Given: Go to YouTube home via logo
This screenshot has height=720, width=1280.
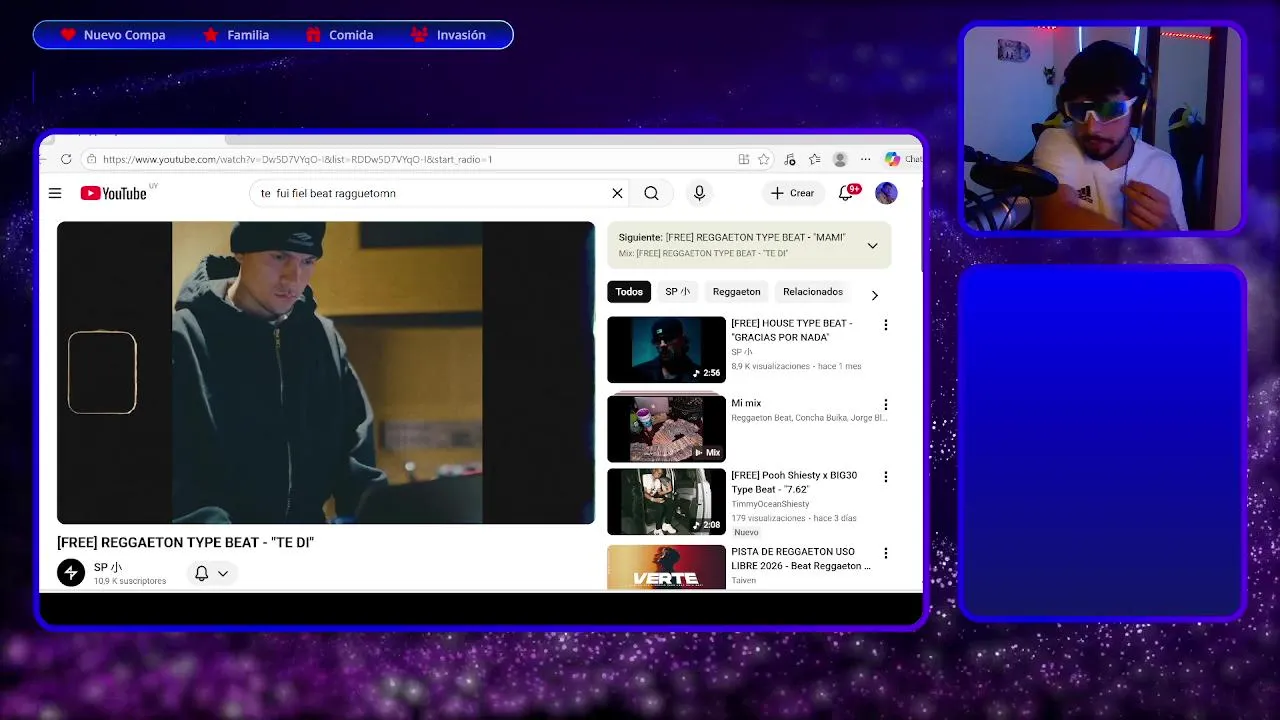Looking at the screenshot, I should coord(113,193).
